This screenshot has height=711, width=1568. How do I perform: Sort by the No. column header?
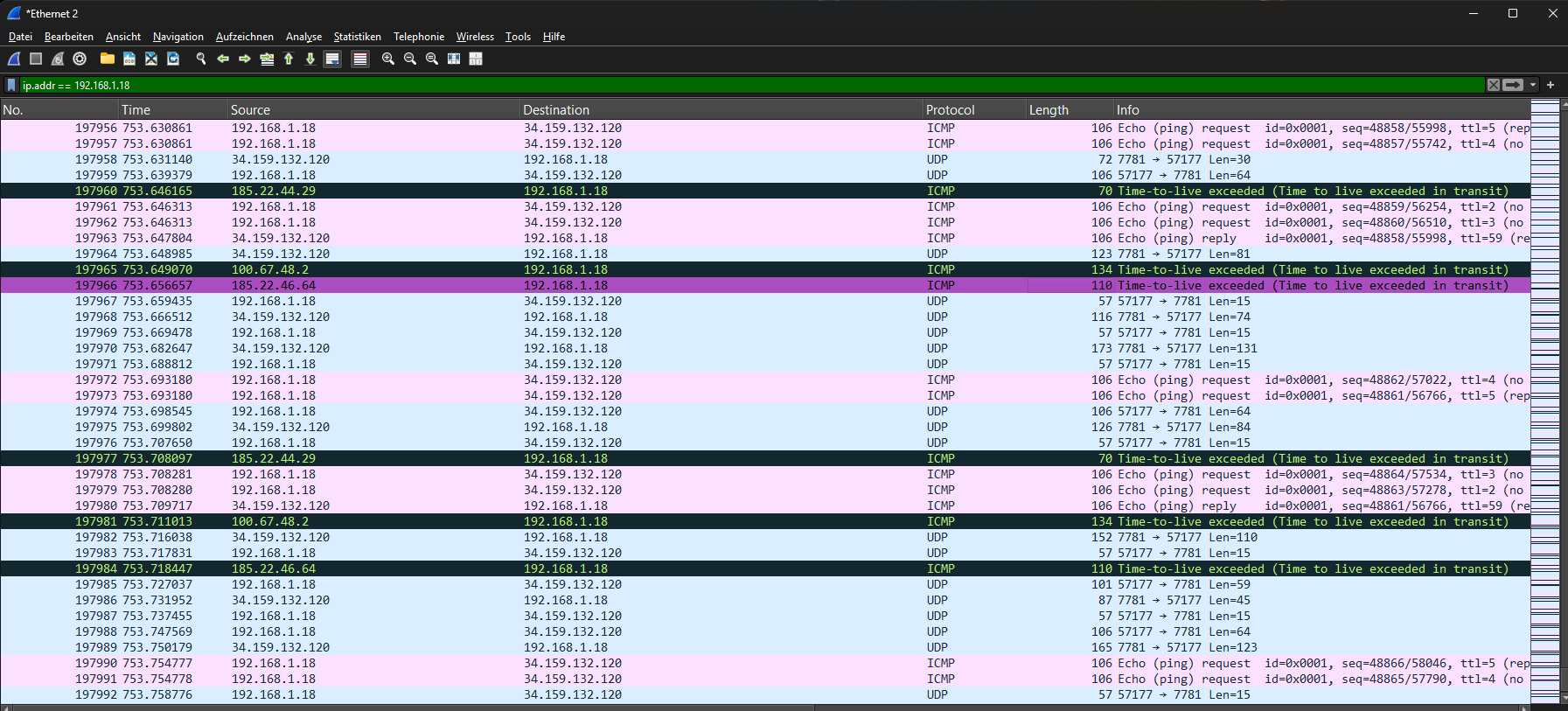pos(59,110)
